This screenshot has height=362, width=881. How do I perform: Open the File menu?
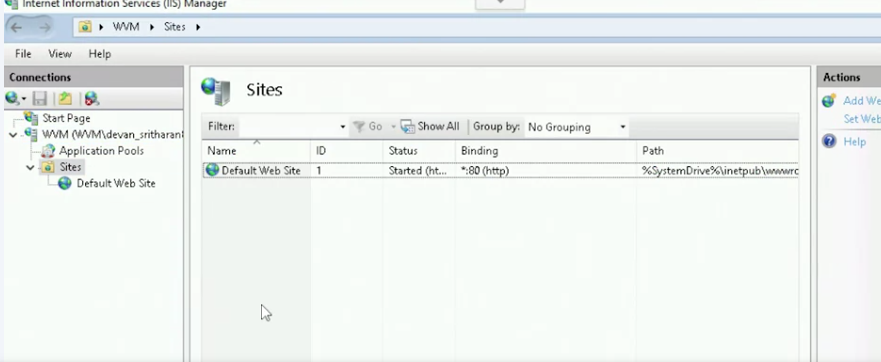[x=23, y=54]
